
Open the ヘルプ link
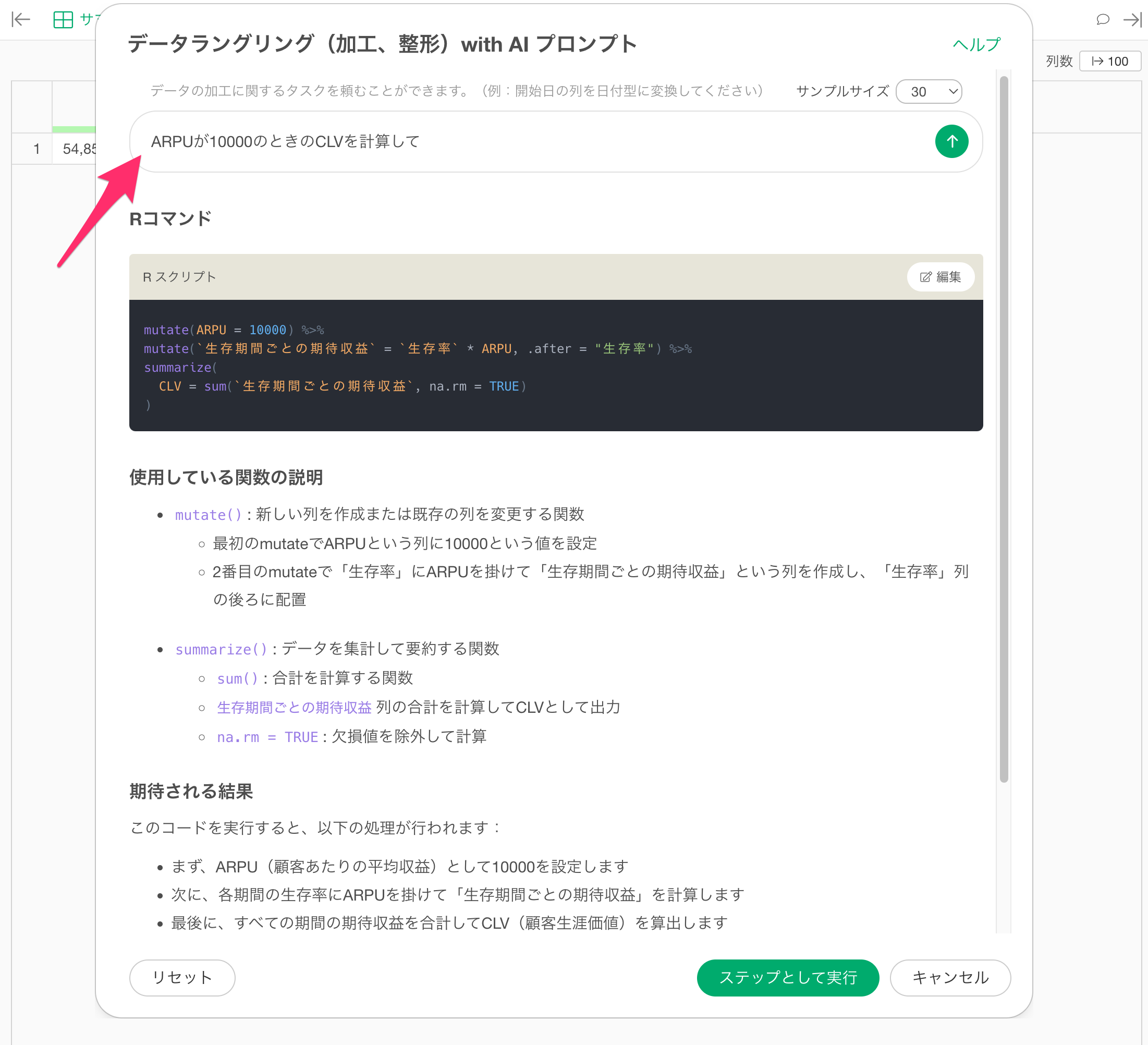pos(976,44)
